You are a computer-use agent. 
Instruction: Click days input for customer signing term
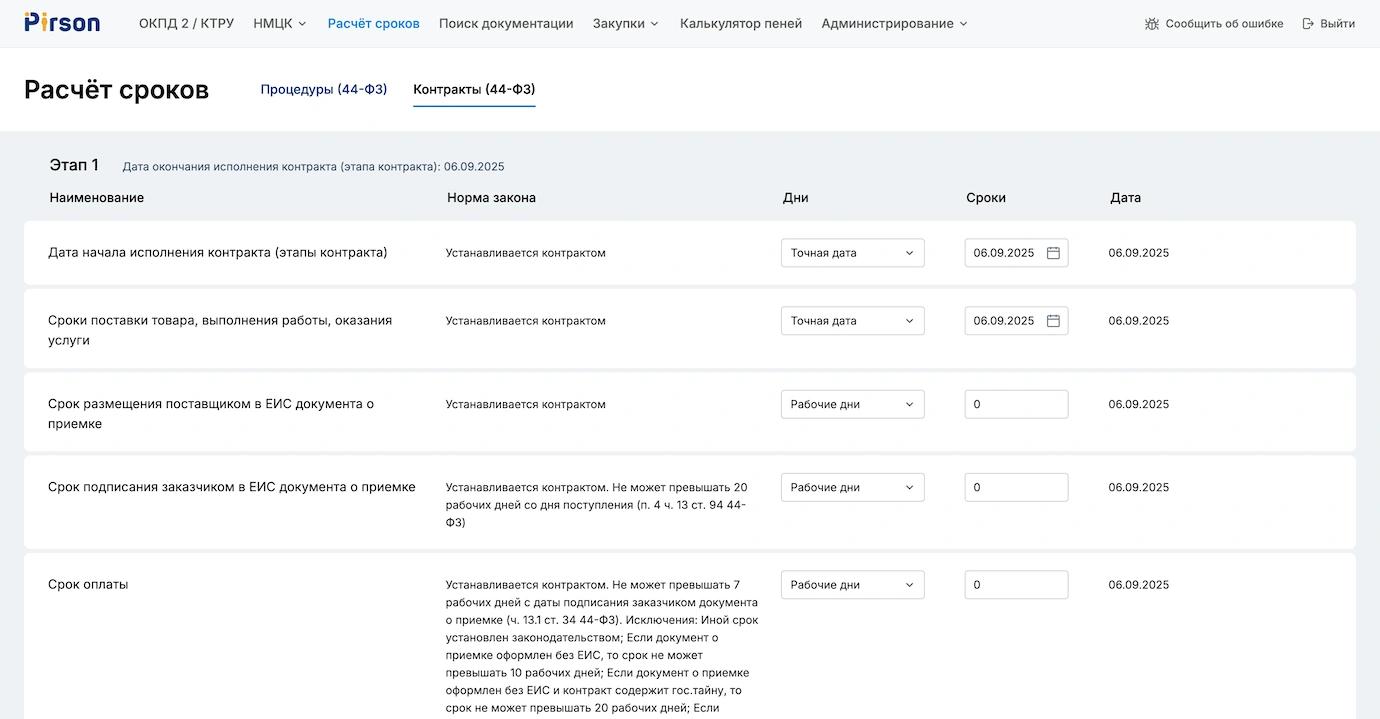tap(1016, 488)
